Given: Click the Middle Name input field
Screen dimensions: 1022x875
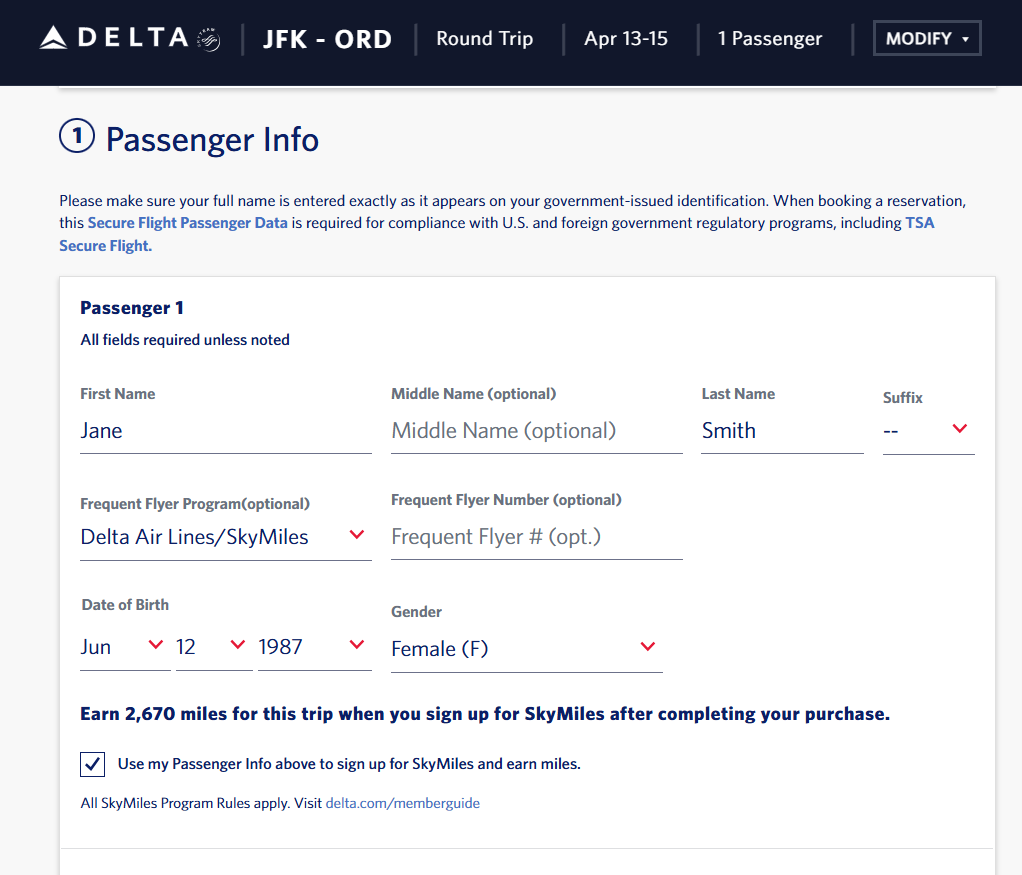Looking at the screenshot, I should tap(536, 431).
